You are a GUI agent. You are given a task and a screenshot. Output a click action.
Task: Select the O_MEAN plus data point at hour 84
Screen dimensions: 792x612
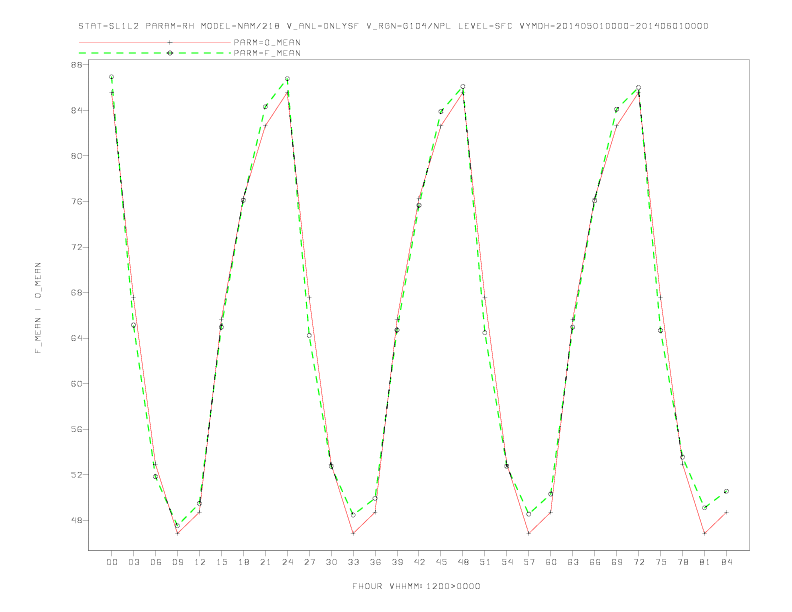pos(726,513)
